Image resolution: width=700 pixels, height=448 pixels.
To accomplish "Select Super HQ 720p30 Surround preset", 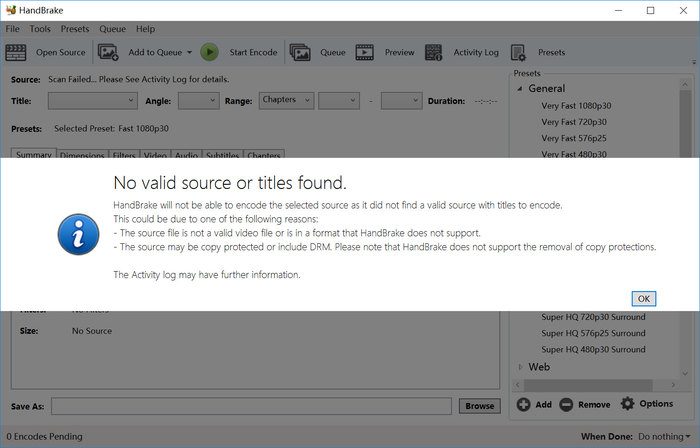I will [x=593, y=317].
